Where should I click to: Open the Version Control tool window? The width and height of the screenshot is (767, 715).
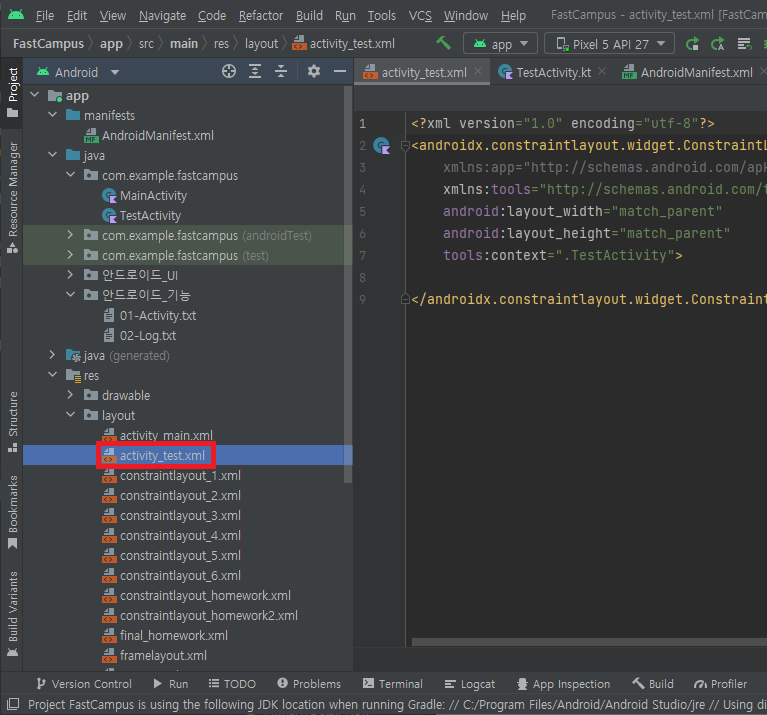[x=85, y=684]
